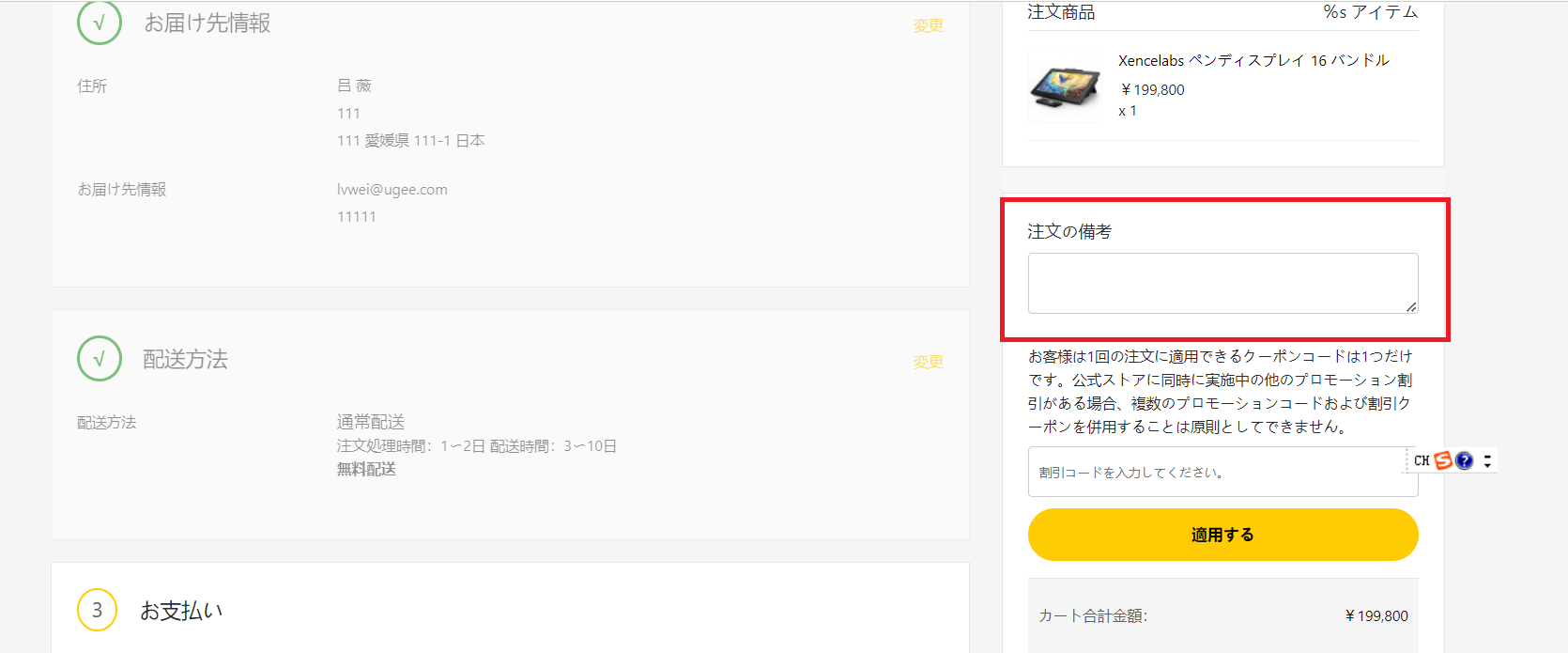Click the textarea resize handle corner

pos(1411,307)
